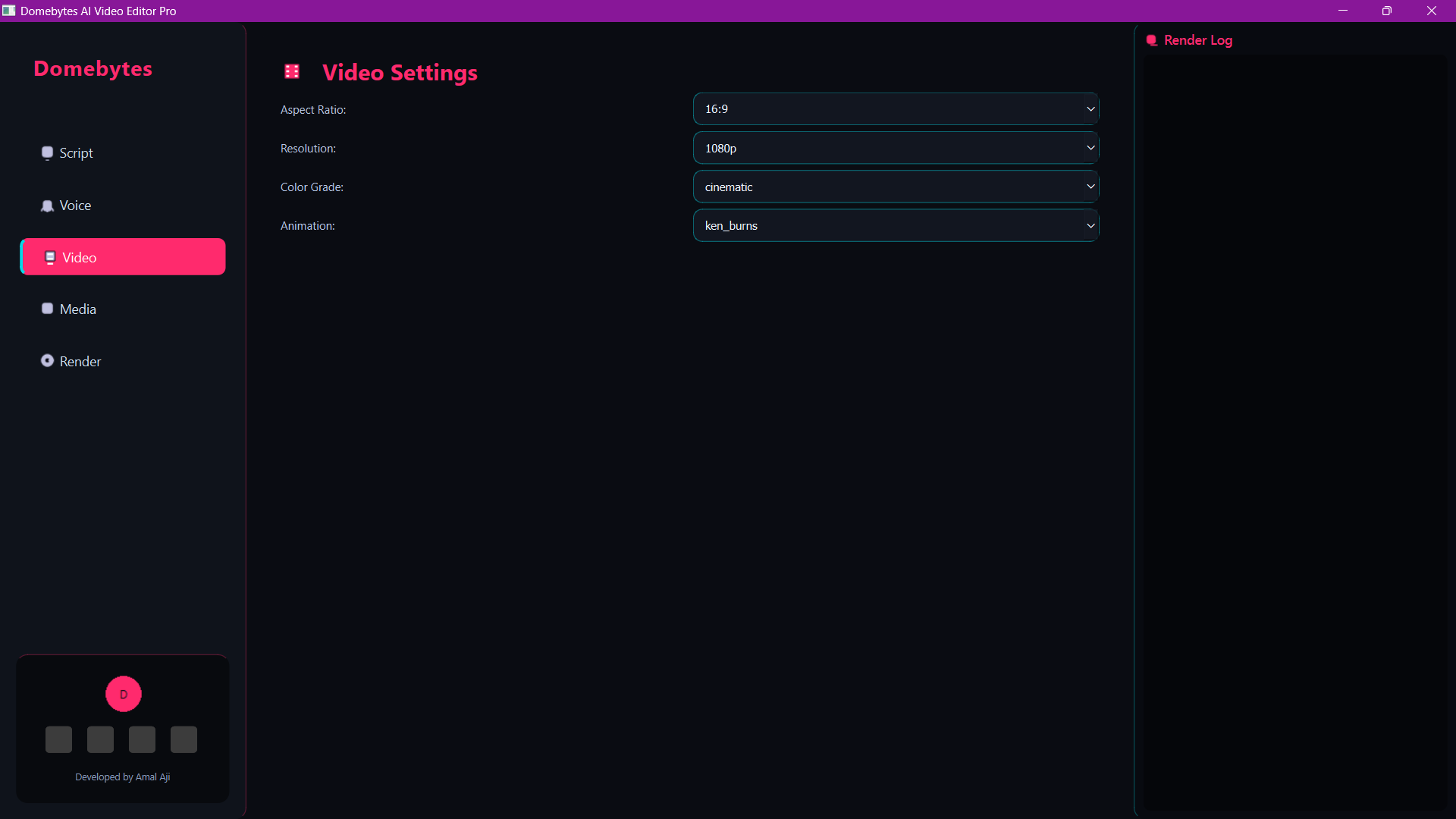Image resolution: width=1456 pixels, height=819 pixels.
Task: Click the pink D avatar badge
Action: click(123, 694)
